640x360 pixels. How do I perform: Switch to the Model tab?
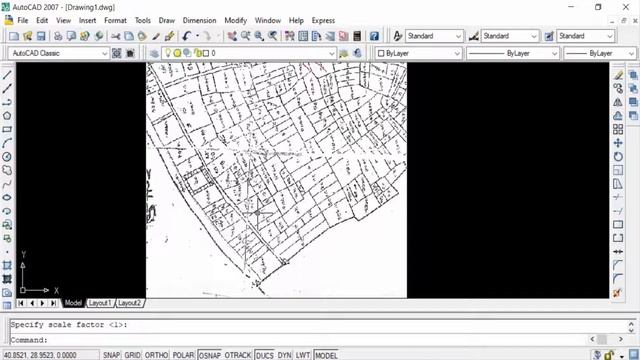(73, 303)
